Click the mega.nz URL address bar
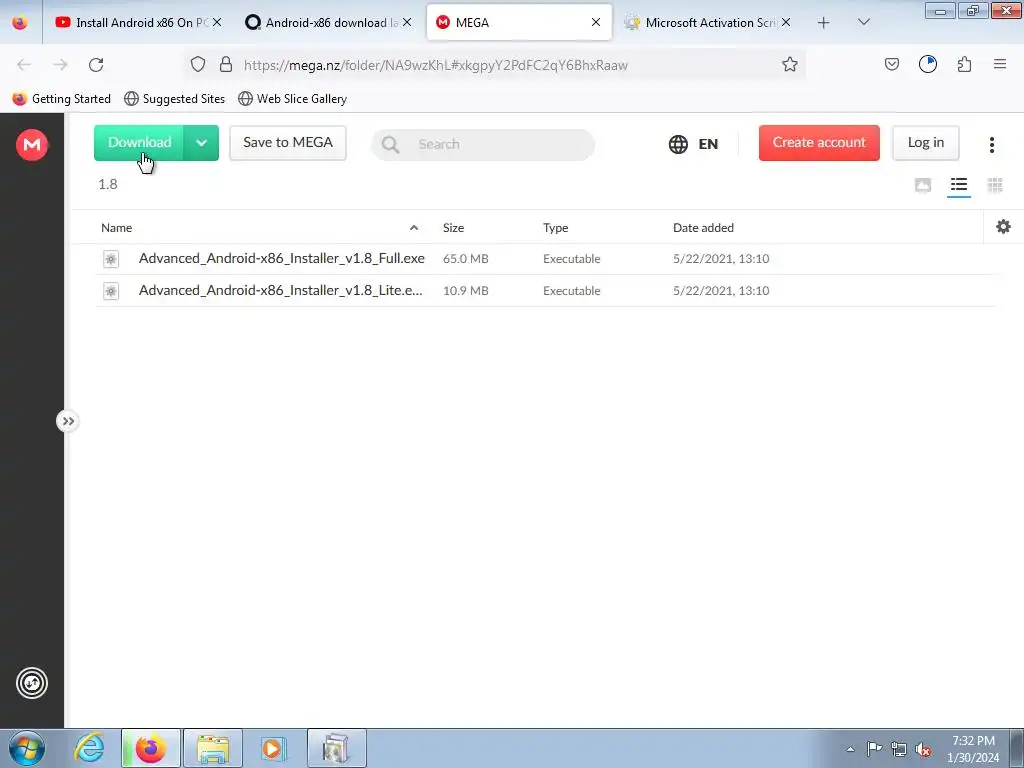The image size is (1024, 768). pos(436,65)
